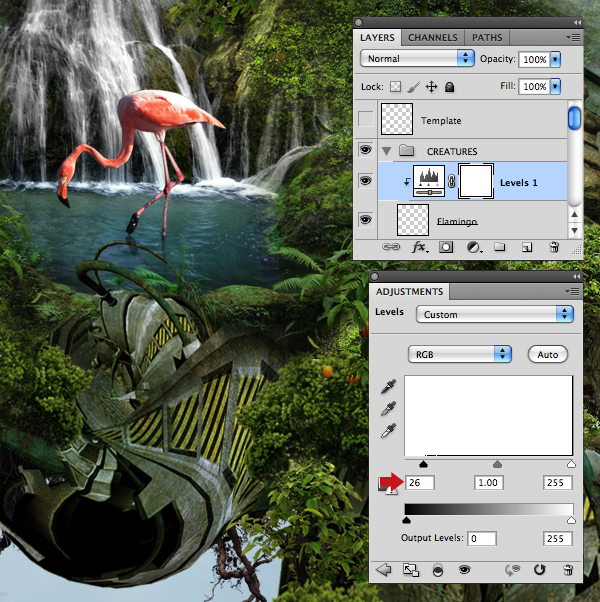Open the RGB channel dropdown
Screen dimensions: 600x602
pyautogui.click(x=460, y=354)
